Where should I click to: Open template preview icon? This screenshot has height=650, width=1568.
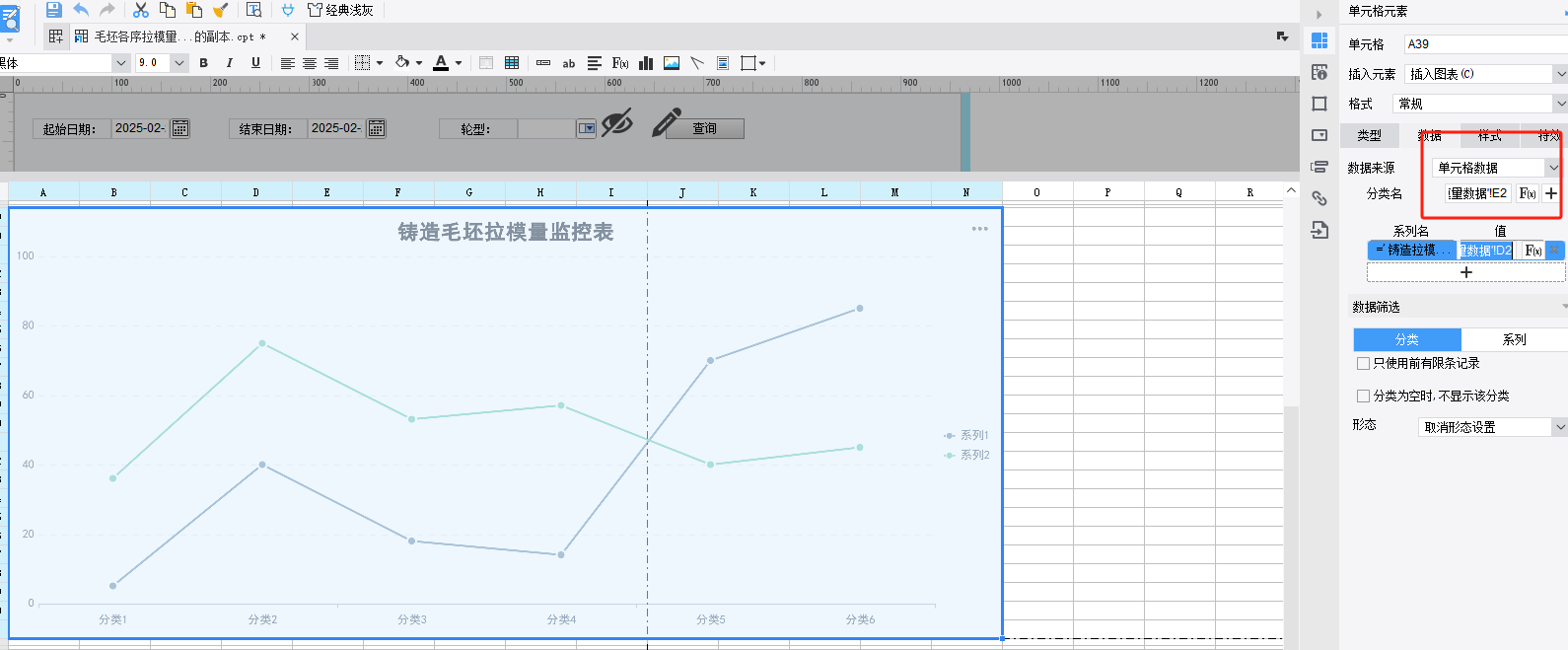[253, 10]
